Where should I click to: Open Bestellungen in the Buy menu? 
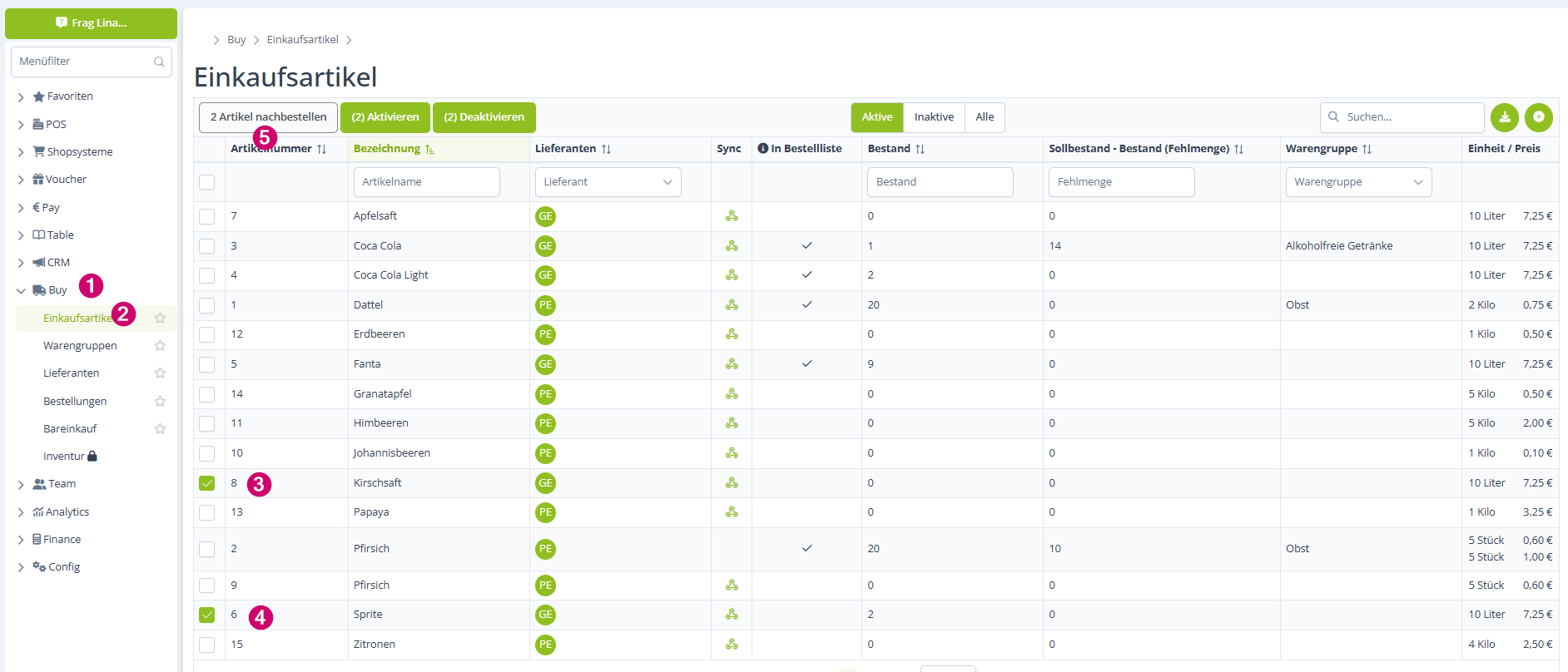tap(75, 401)
